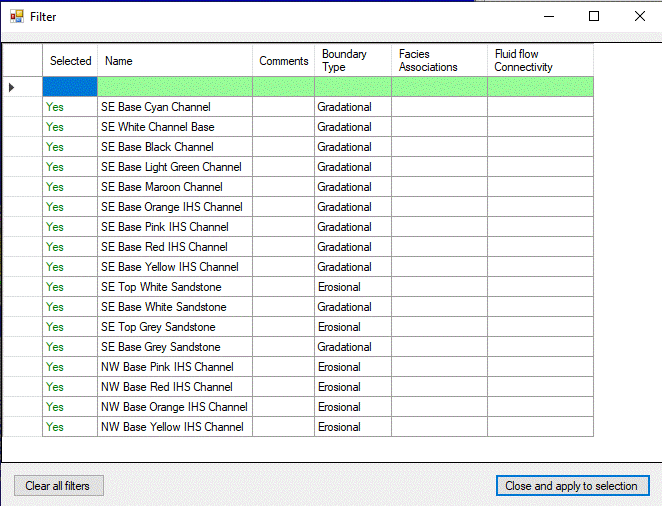Viewport: 662px width, 506px height.
Task: Click the row selector arrow in filter row
Action: (12, 87)
